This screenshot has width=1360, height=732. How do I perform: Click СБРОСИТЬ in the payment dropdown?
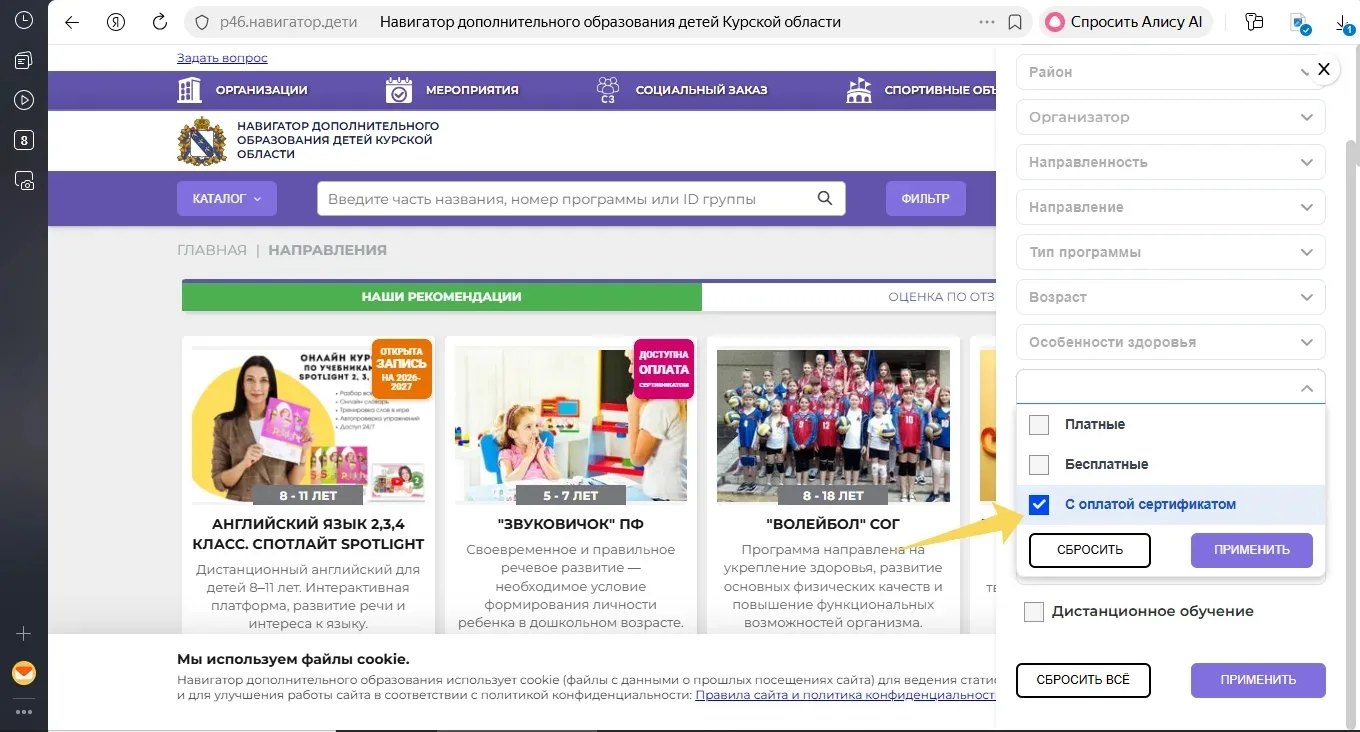click(x=1090, y=550)
